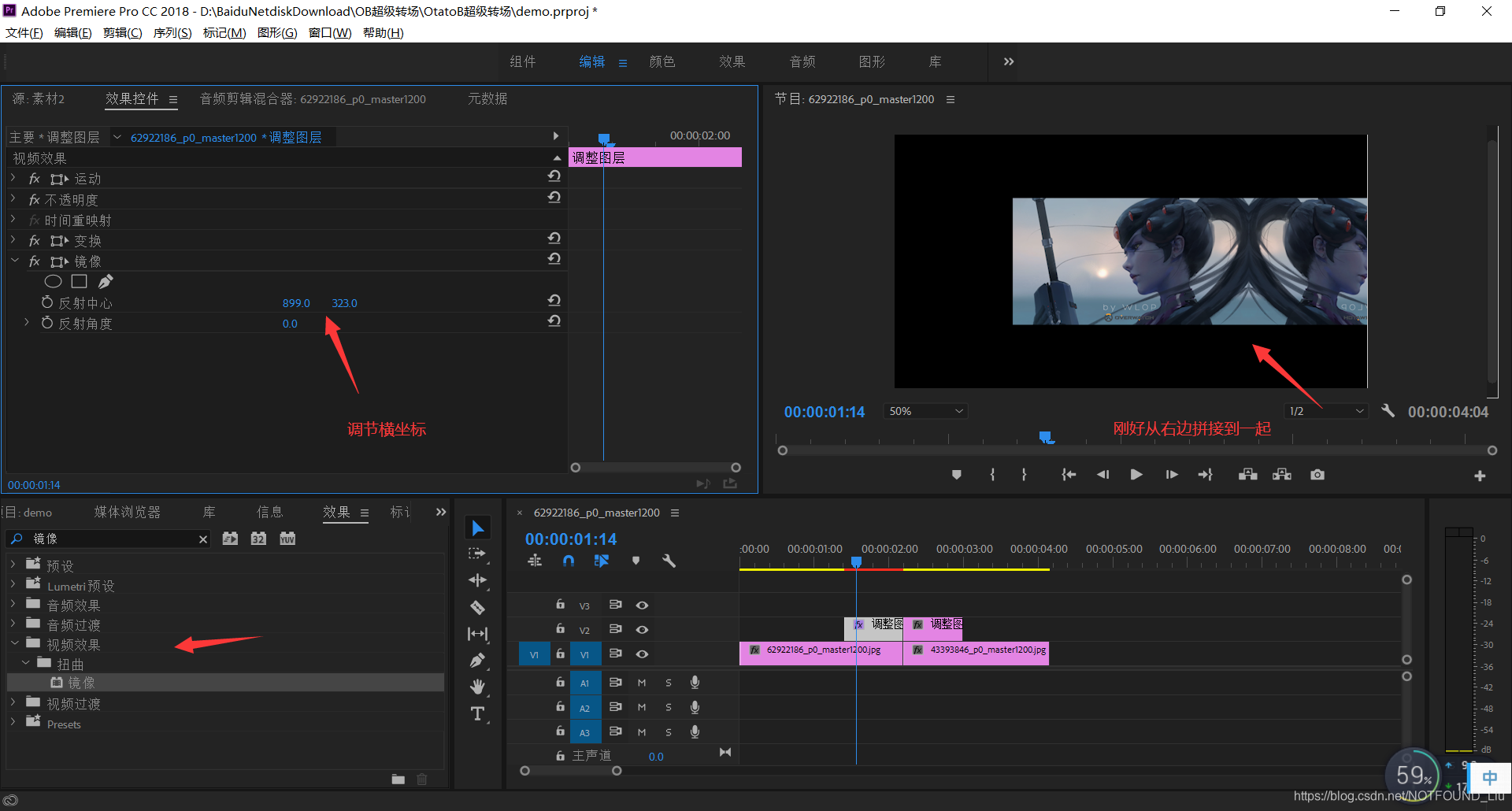This screenshot has width=1512, height=811.
Task: Choose free draw bezier mask pen
Action: pyautogui.click(x=106, y=281)
